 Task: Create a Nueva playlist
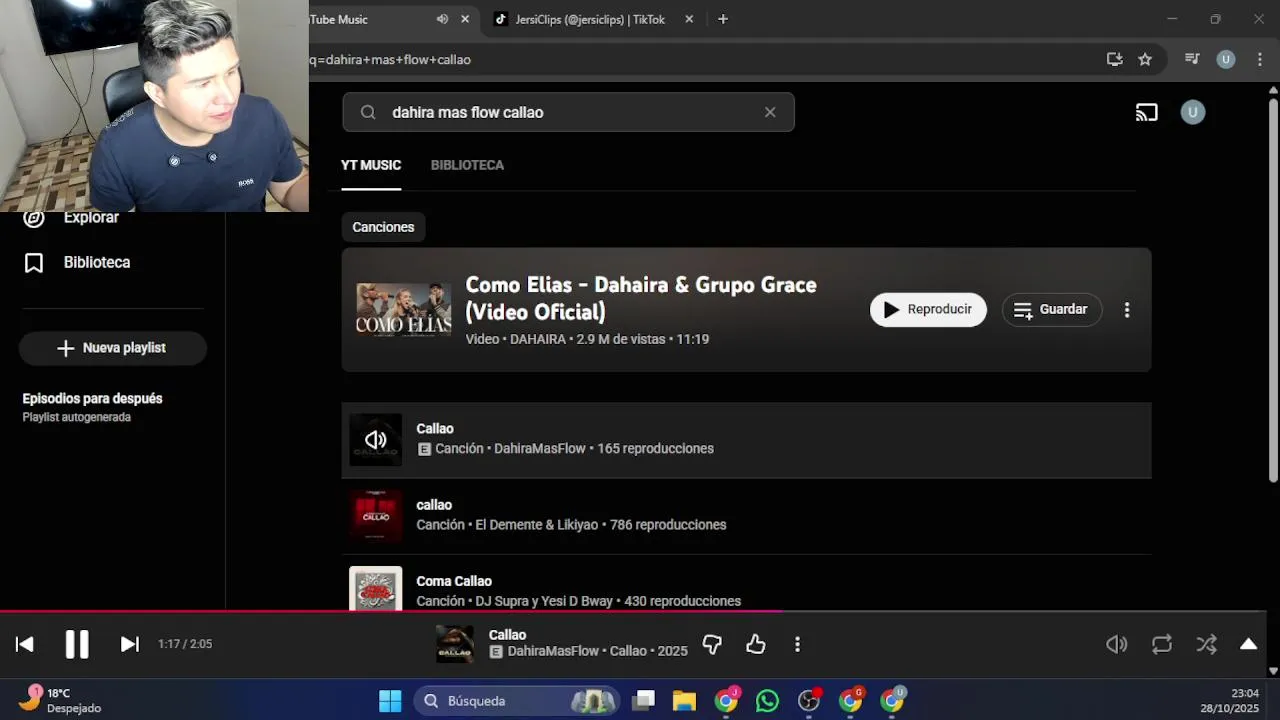point(112,348)
